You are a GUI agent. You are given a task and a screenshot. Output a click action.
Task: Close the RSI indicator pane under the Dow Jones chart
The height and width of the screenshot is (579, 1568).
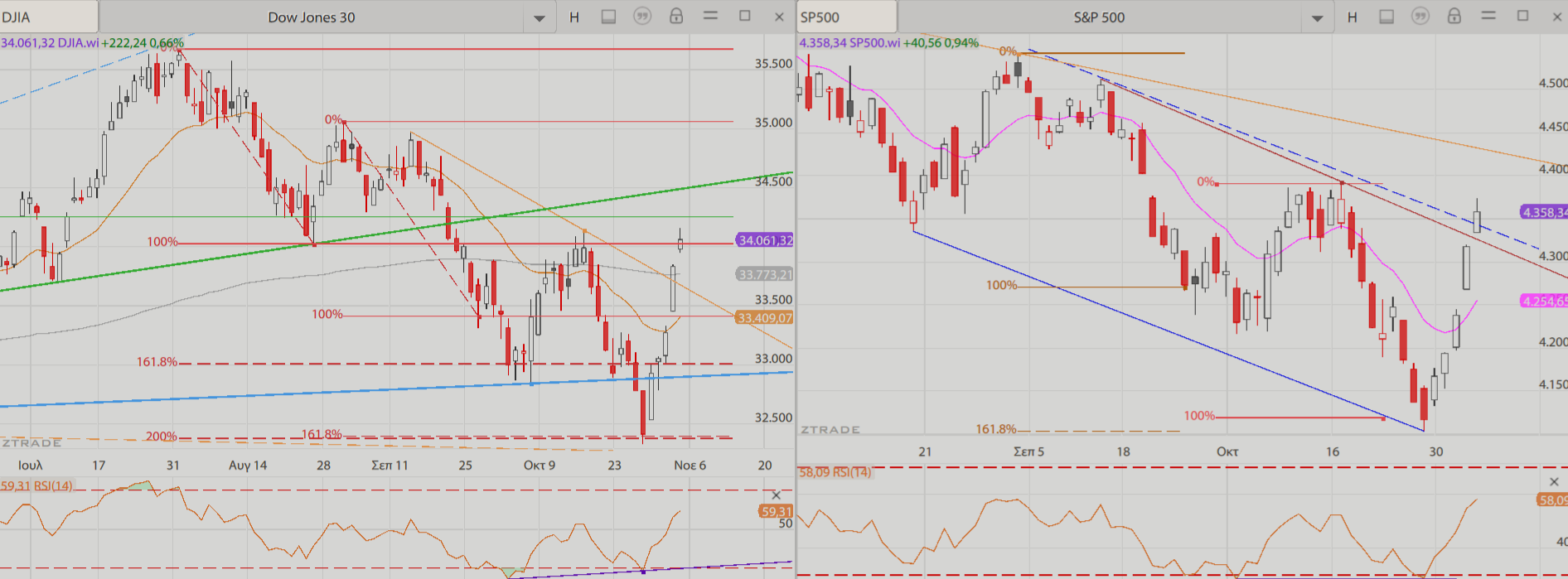777,495
